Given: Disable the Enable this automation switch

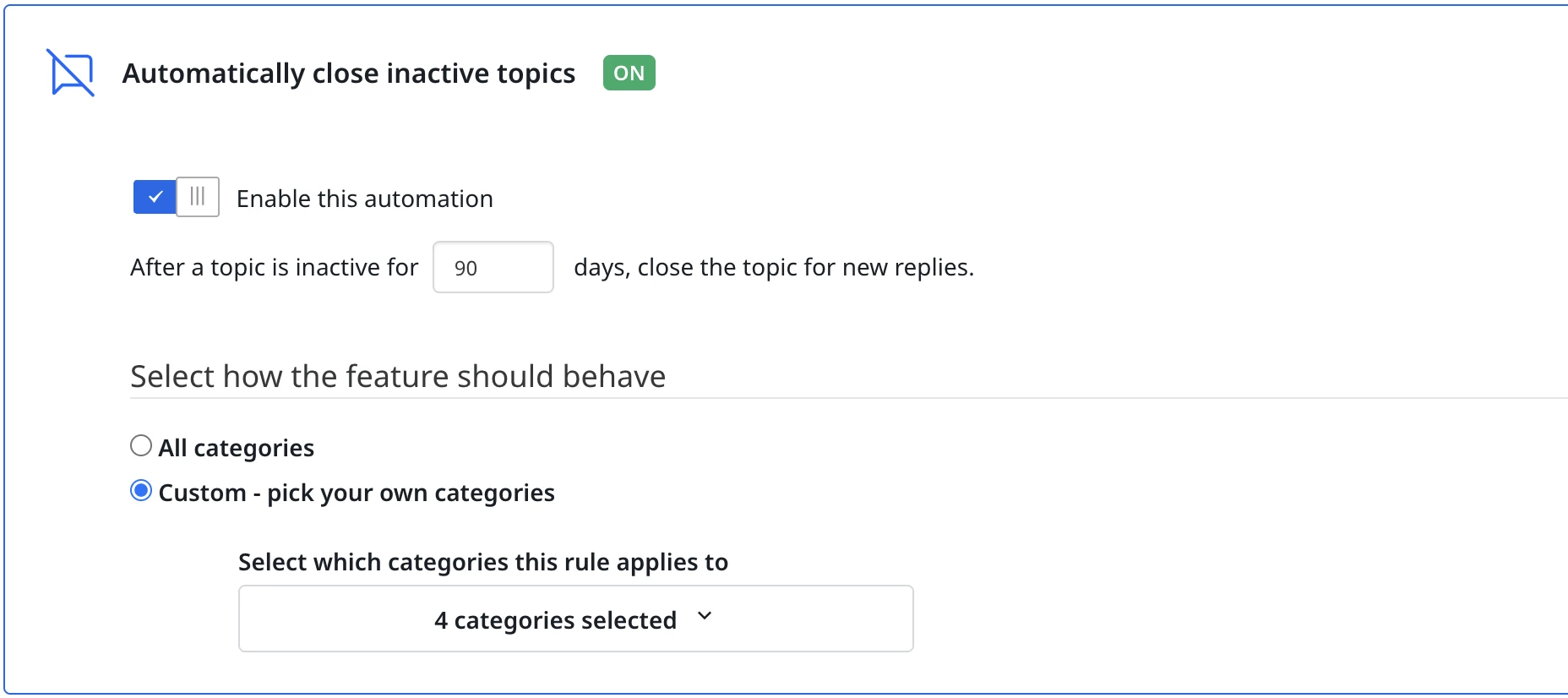Looking at the screenshot, I should pos(176,197).
